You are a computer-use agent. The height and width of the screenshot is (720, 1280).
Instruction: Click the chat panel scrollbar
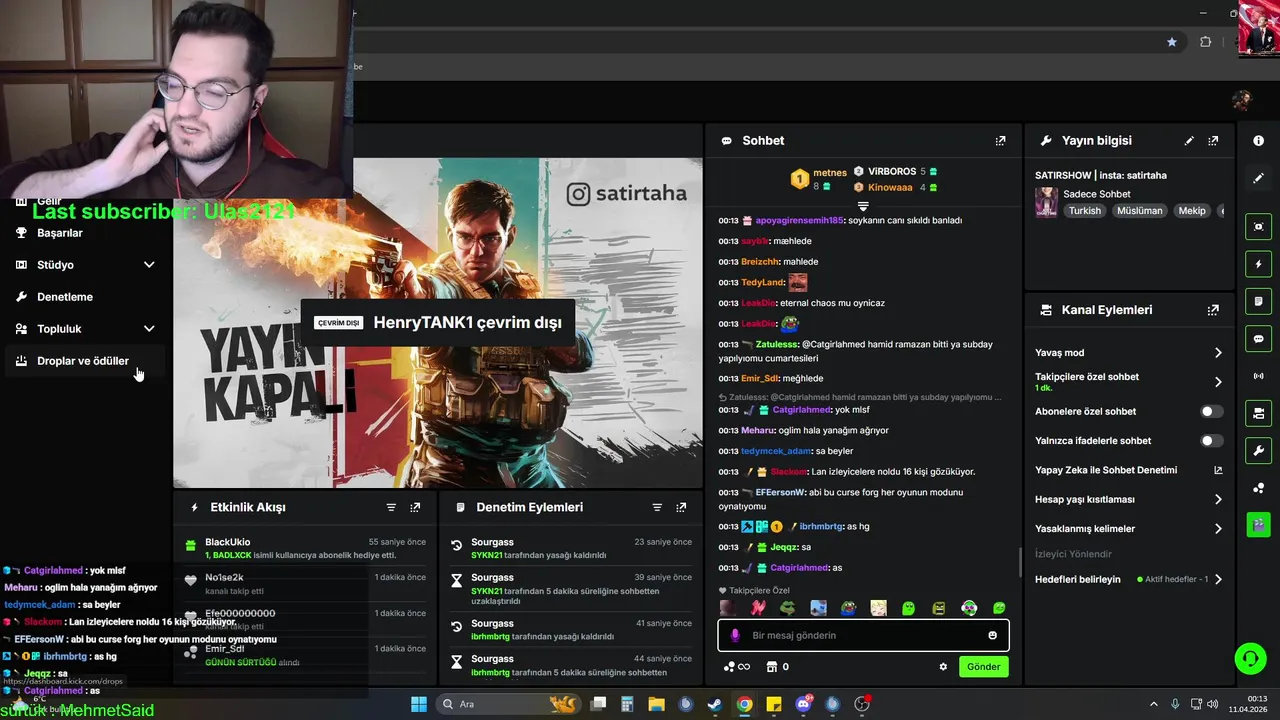[1019, 562]
